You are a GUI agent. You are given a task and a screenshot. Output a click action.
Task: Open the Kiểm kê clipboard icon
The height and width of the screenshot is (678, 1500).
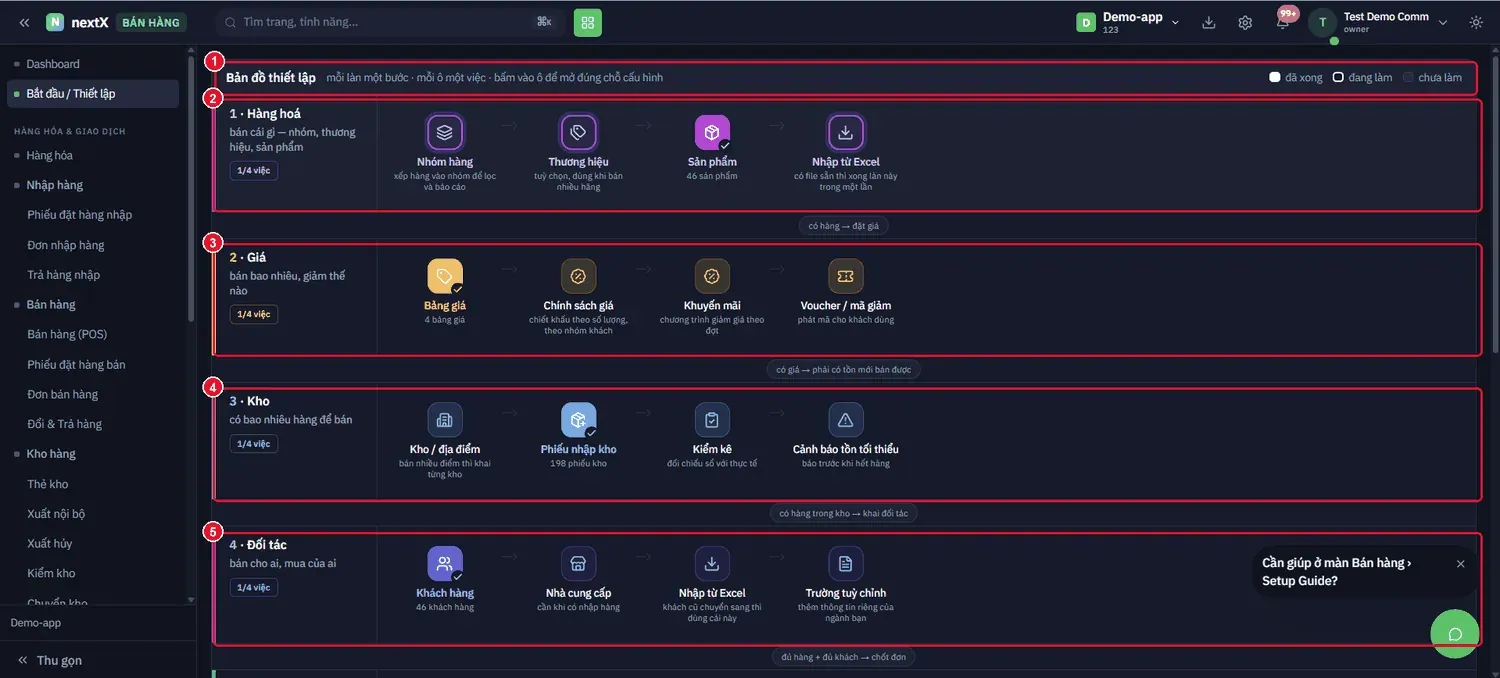(712, 420)
